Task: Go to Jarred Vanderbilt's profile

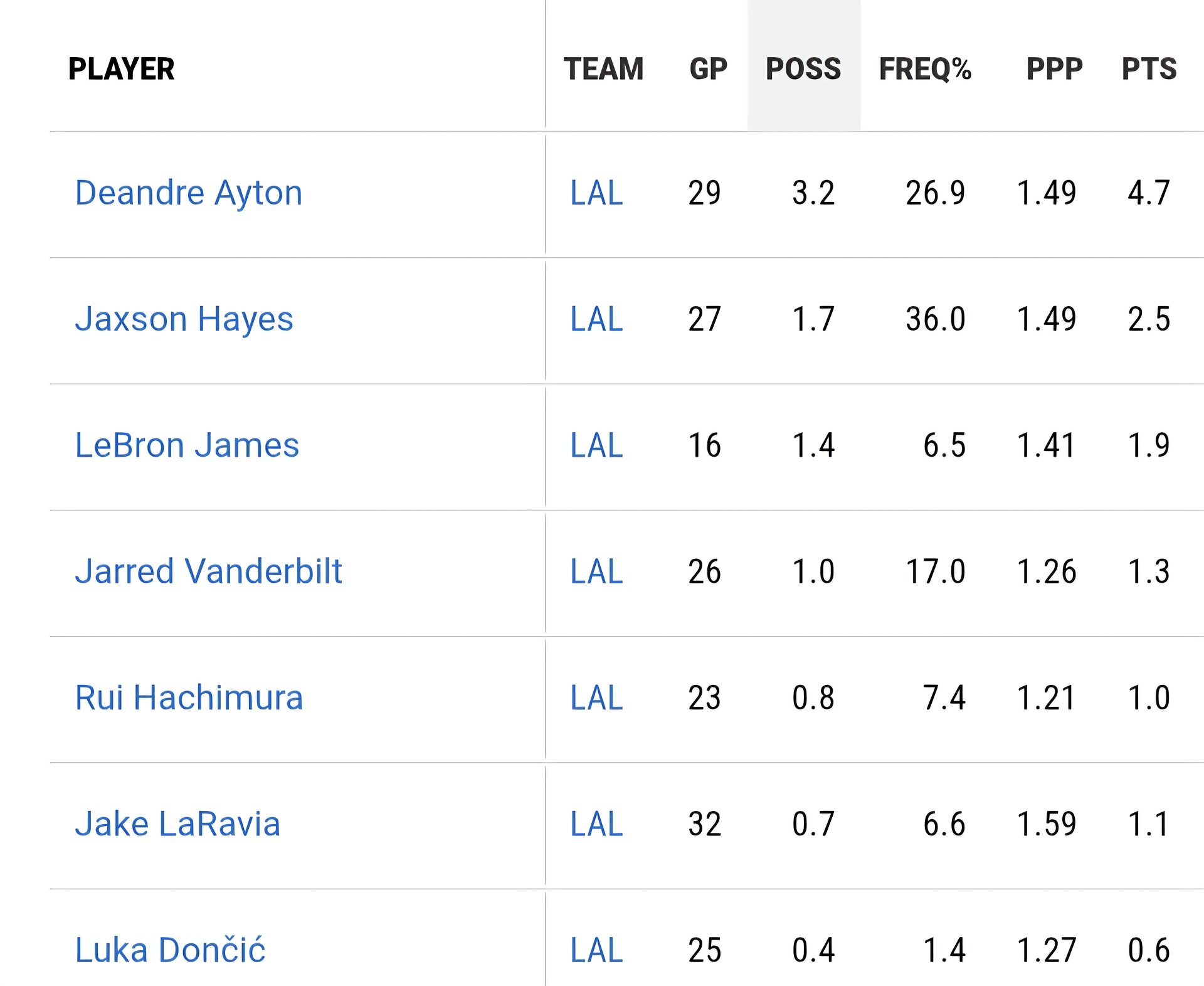Action: 208,571
